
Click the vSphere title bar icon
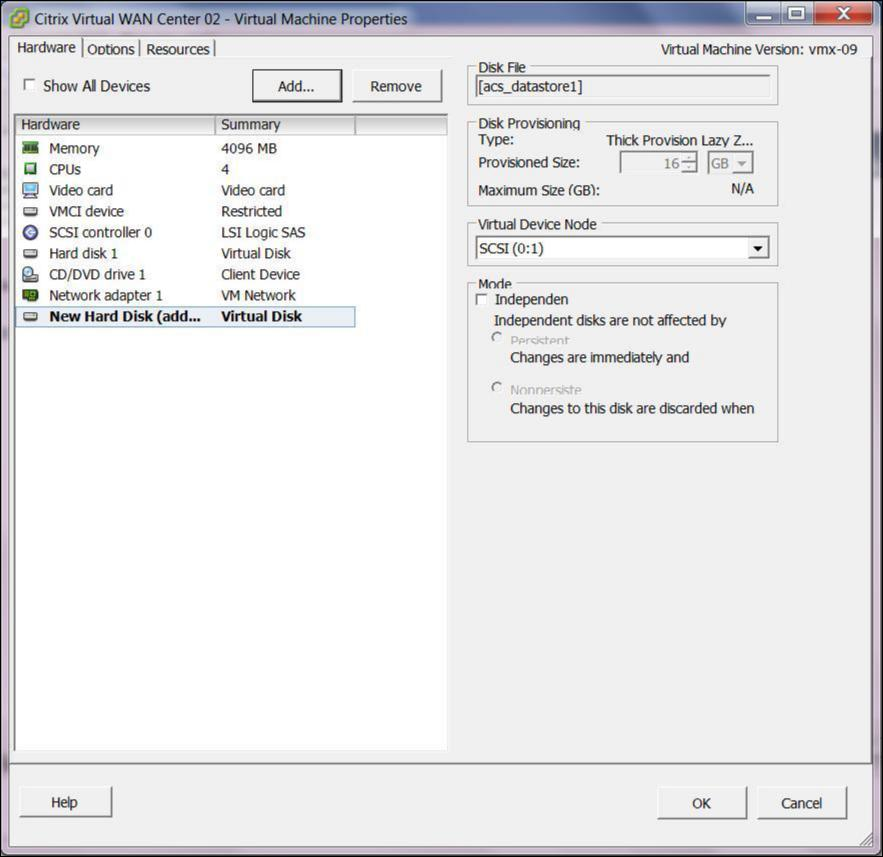(x=18, y=18)
